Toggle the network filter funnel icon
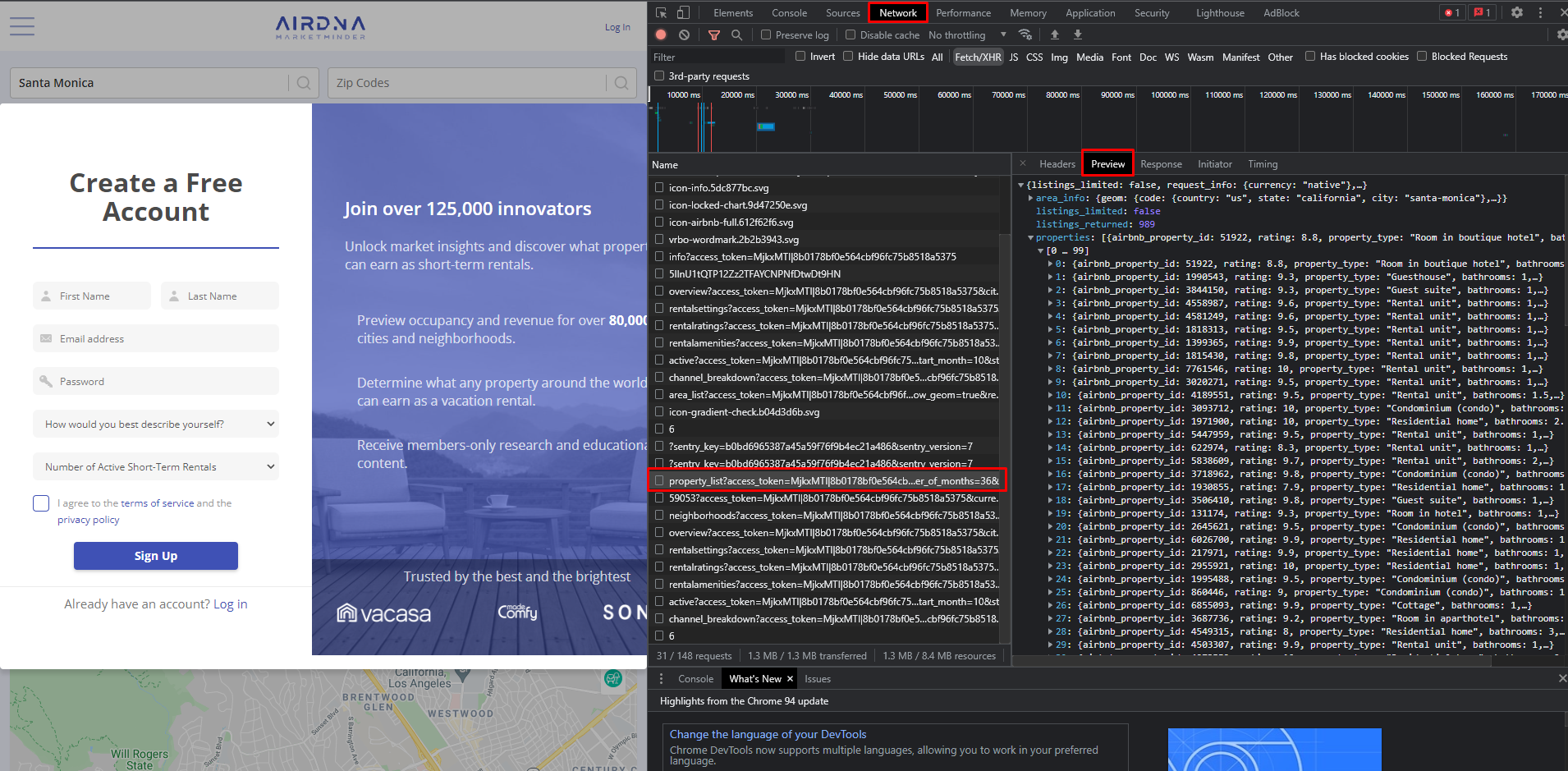1568x771 pixels. coord(714,35)
